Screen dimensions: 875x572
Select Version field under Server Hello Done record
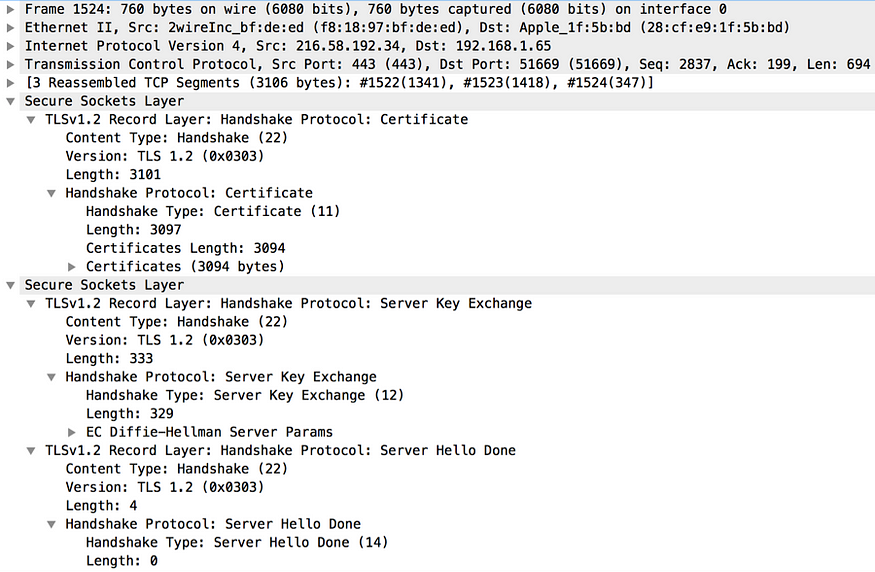(x=165, y=488)
